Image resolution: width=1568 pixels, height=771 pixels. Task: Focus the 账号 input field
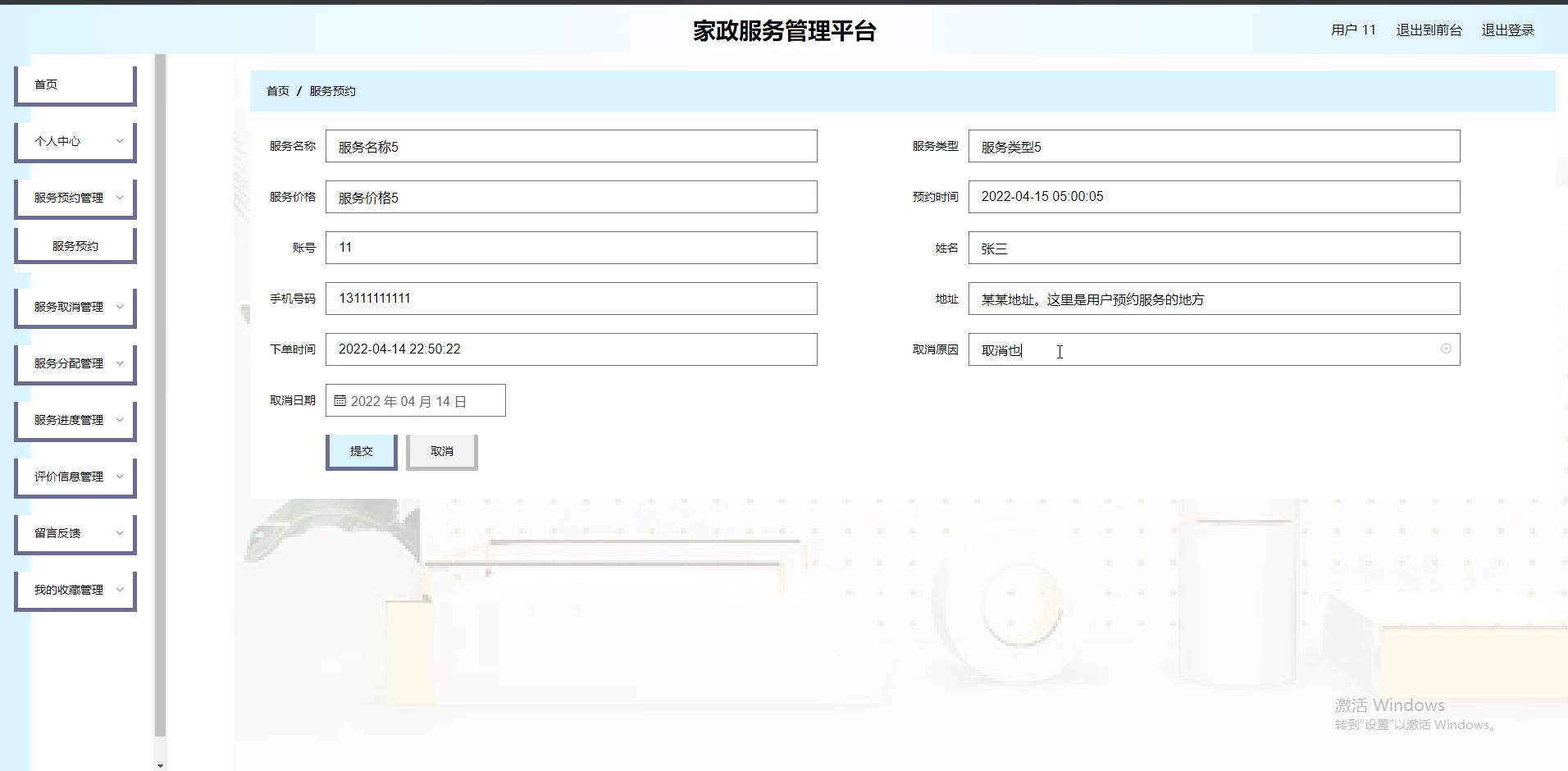pos(572,248)
